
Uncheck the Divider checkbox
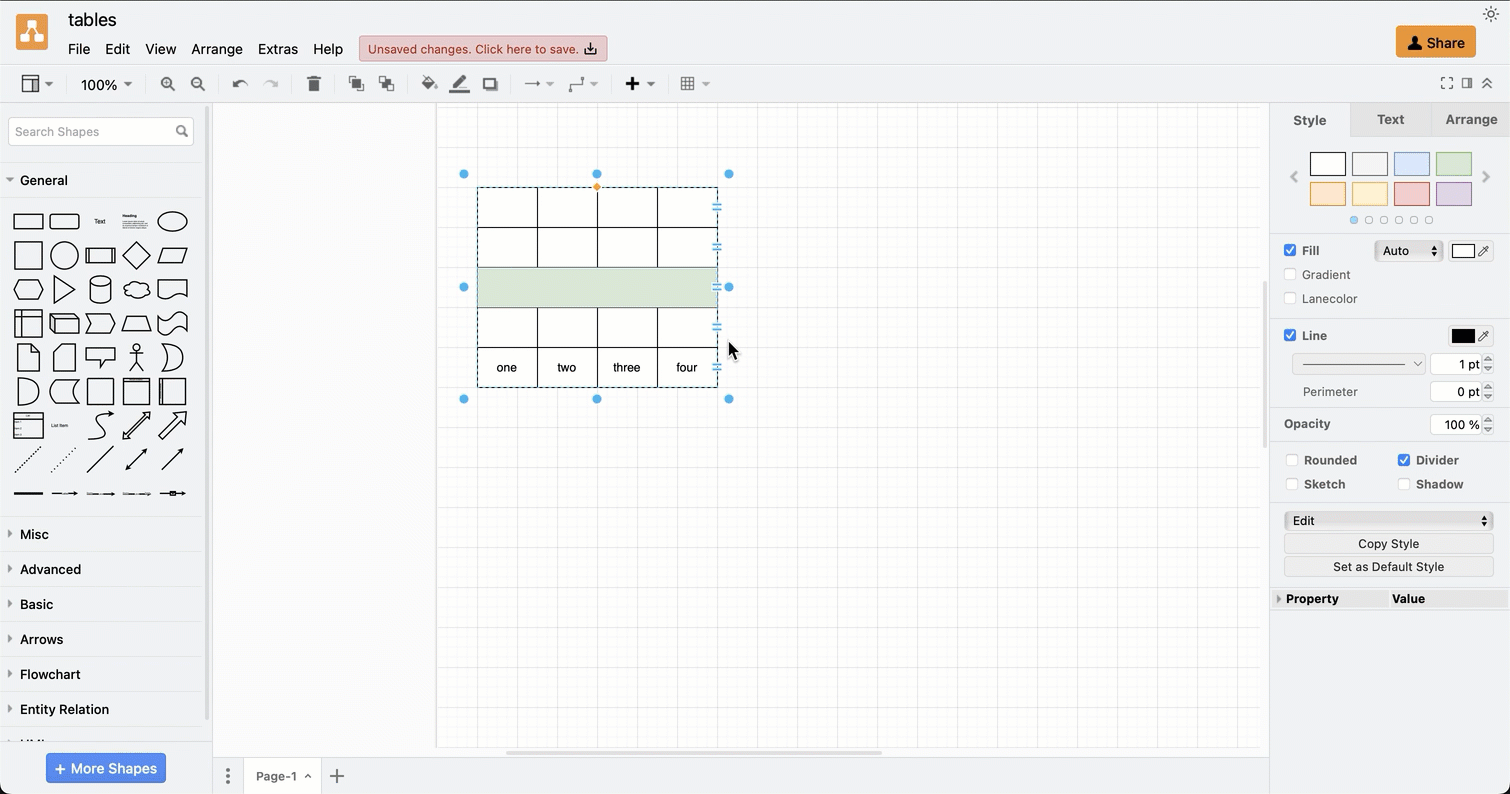click(1404, 460)
